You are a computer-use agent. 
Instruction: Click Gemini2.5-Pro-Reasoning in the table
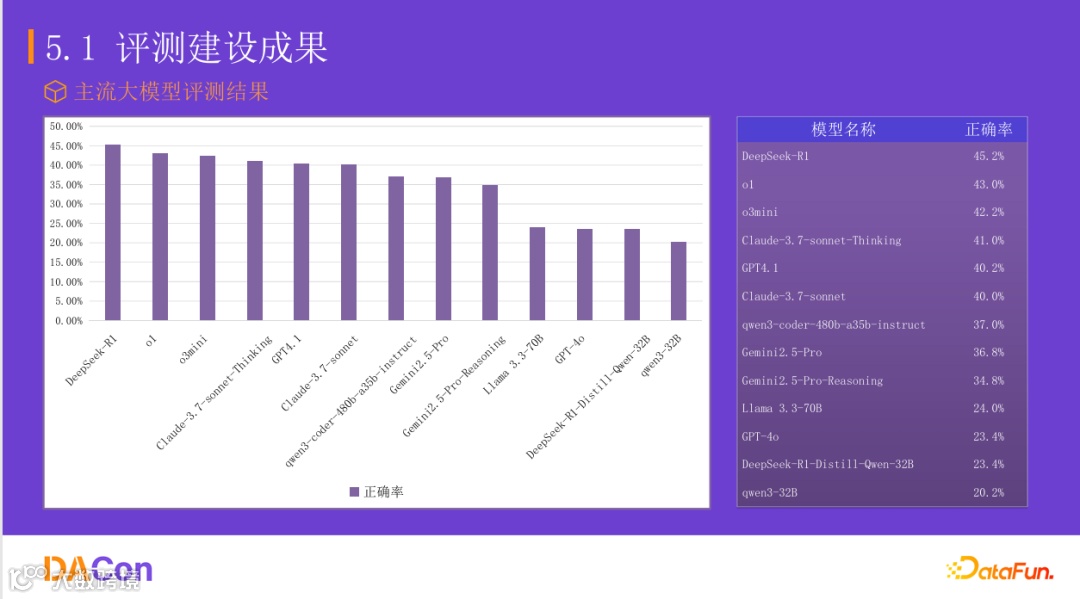coord(812,381)
